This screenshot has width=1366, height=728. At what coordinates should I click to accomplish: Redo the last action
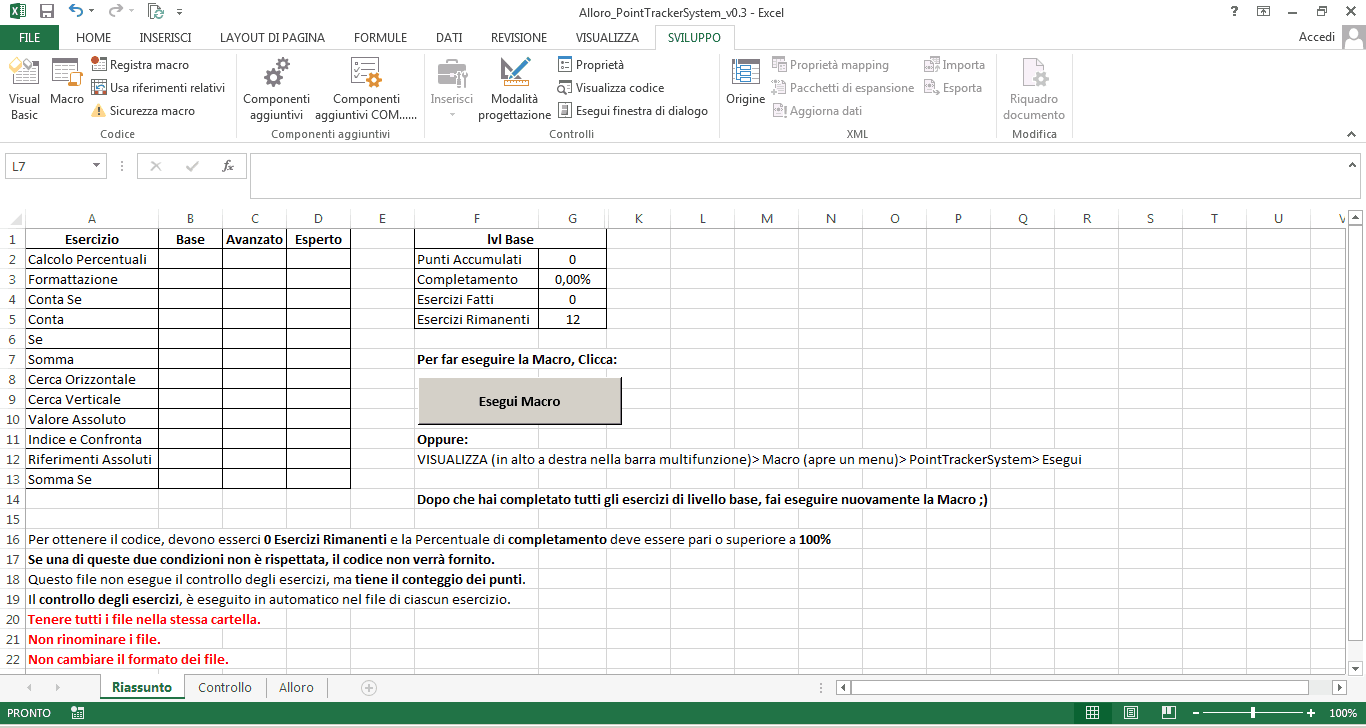click(115, 11)
